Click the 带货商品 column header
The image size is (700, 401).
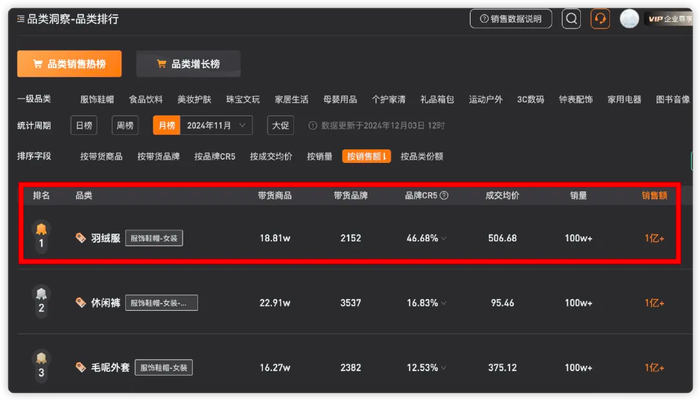(x=275, y=196)
